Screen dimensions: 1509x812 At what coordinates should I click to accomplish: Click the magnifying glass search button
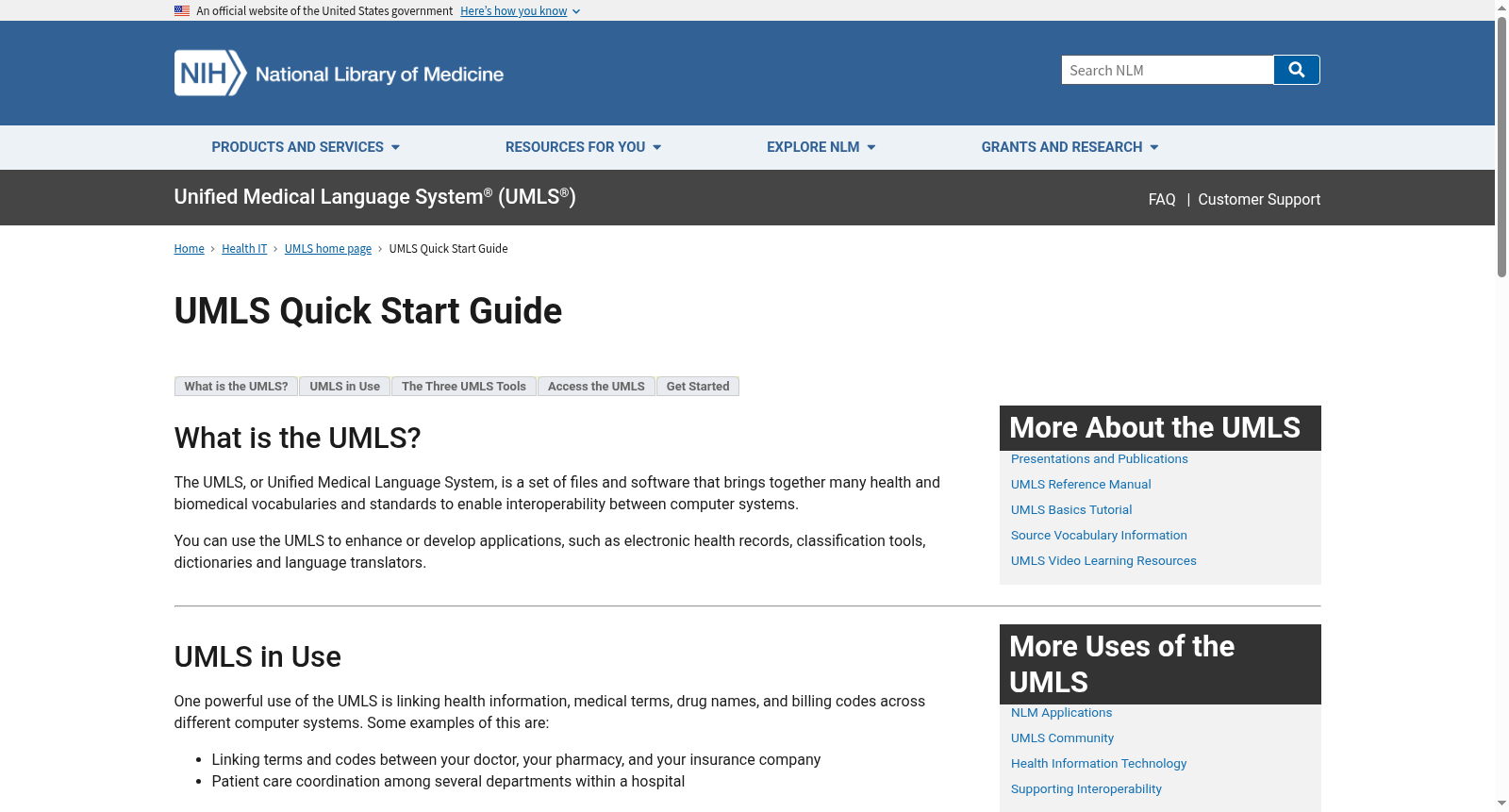(x=1297, y=70)
